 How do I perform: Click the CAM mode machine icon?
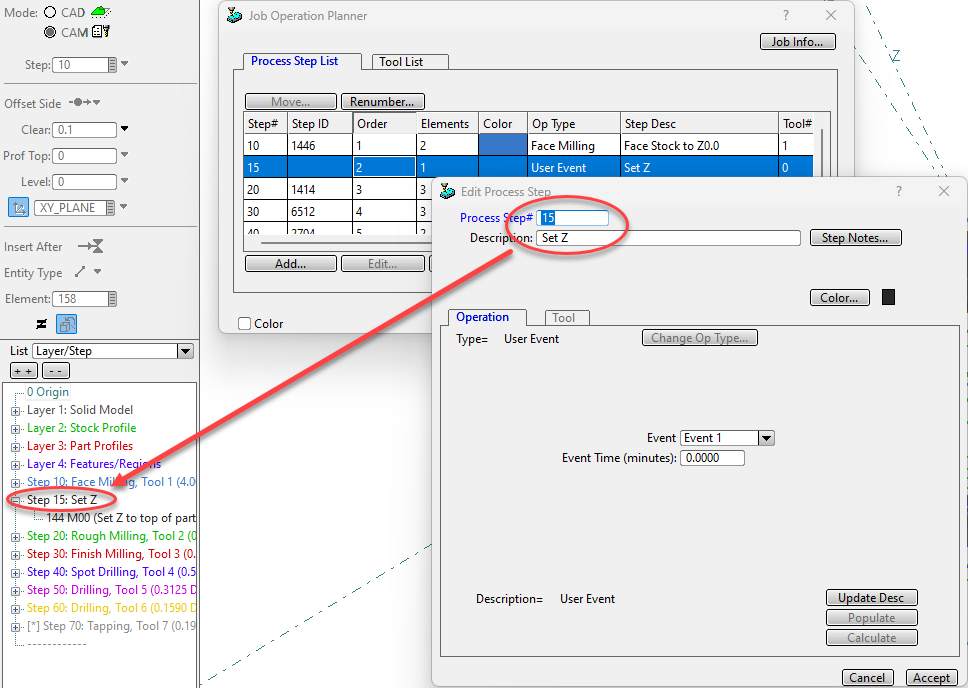(x=100, y=32)
